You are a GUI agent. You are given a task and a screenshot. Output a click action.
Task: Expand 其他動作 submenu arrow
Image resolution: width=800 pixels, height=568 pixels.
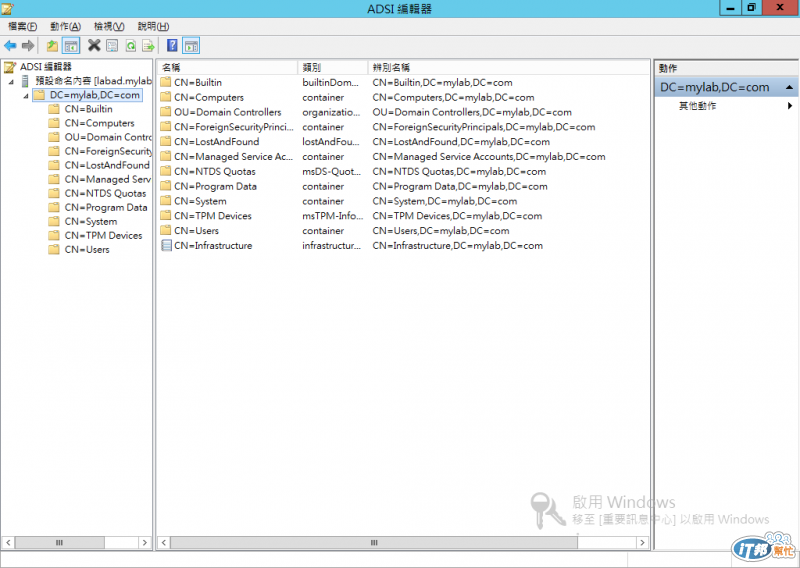coord(790,106)
